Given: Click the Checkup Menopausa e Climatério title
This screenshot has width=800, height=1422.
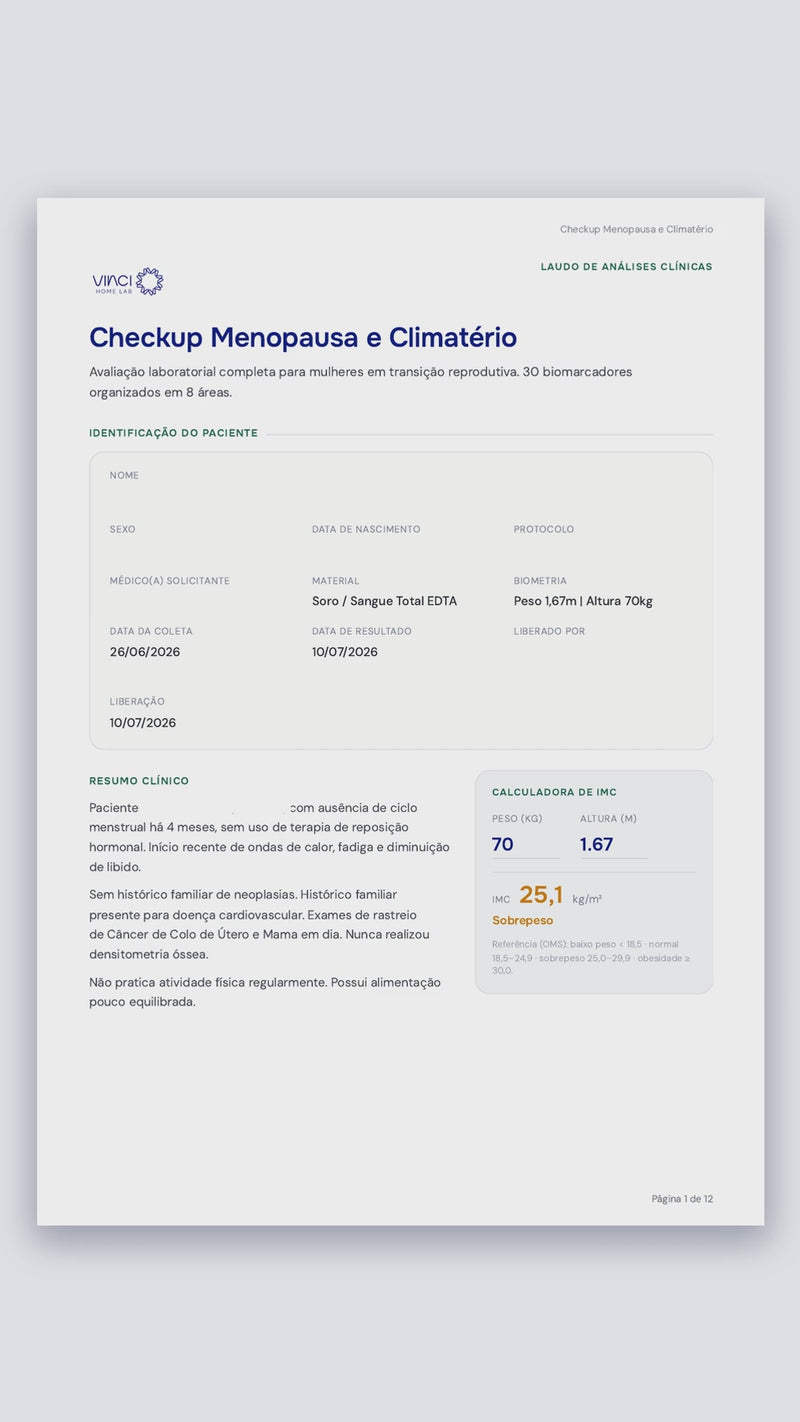Looking at the screenshot, I should [303, 338].
